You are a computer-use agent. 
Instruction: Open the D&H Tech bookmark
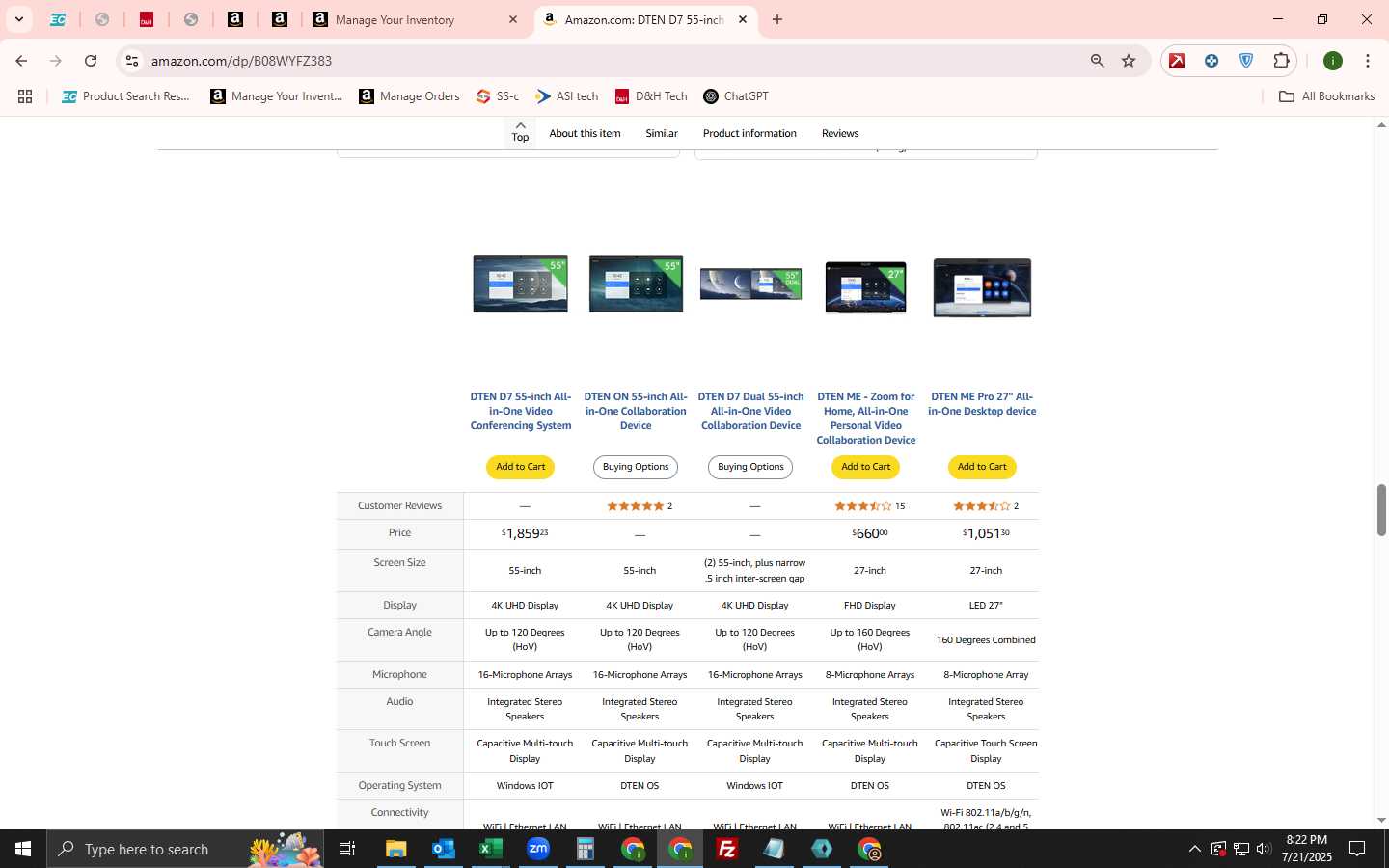coord(651,96)
